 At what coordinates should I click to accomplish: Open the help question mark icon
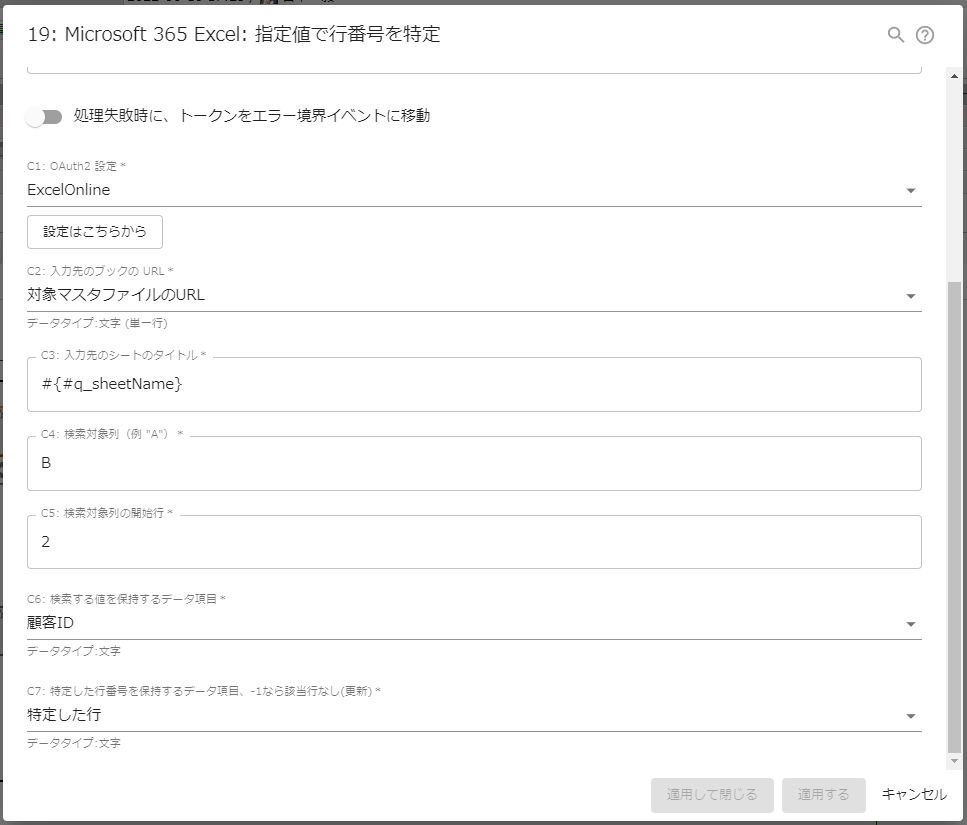coord(925,34)
